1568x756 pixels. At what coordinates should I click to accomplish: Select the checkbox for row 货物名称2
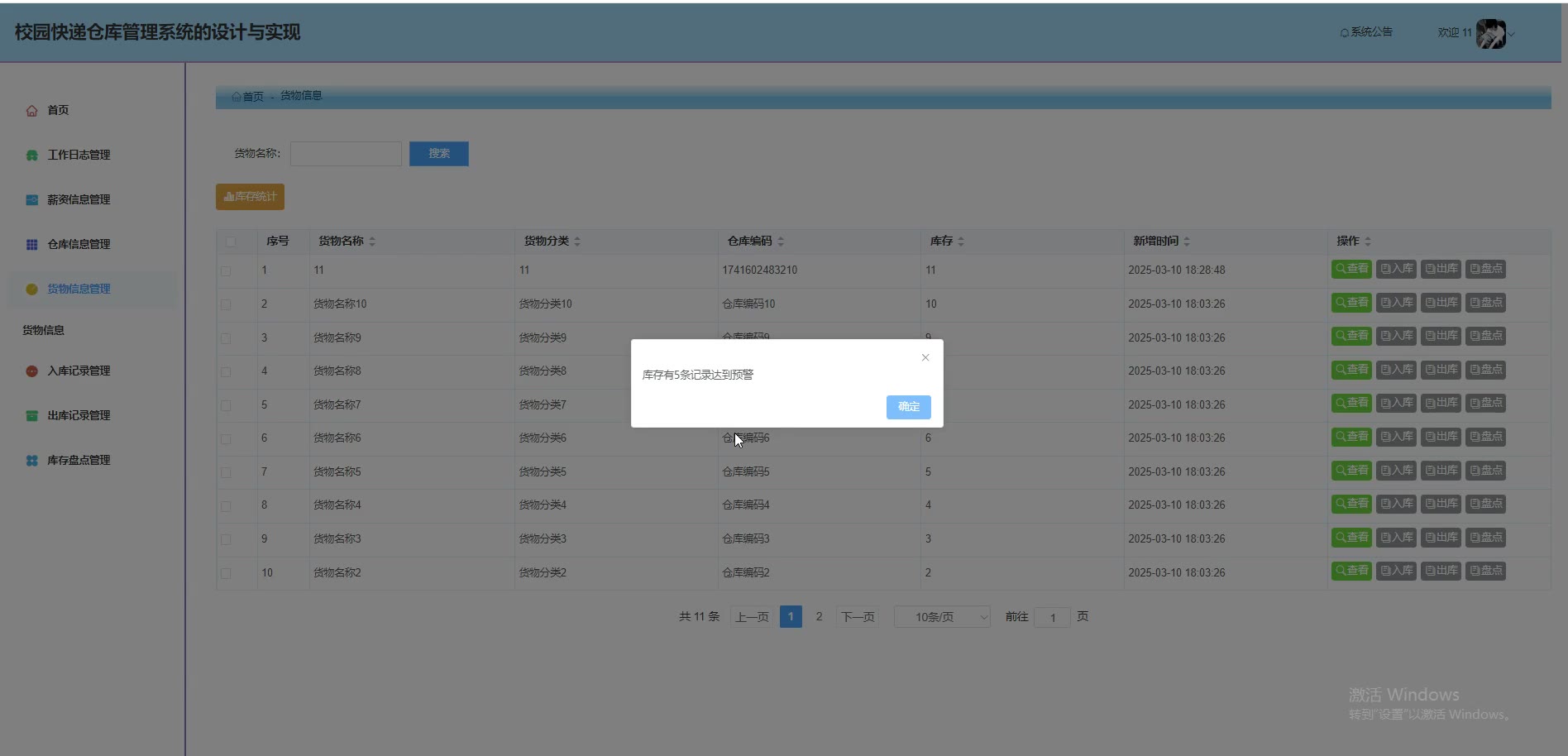[226, 573]
